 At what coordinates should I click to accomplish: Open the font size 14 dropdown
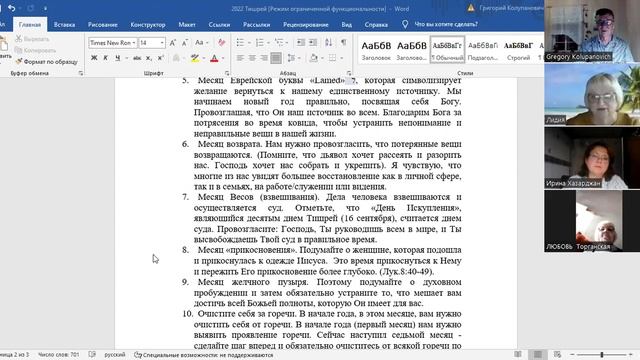click(x=162, y=43)
